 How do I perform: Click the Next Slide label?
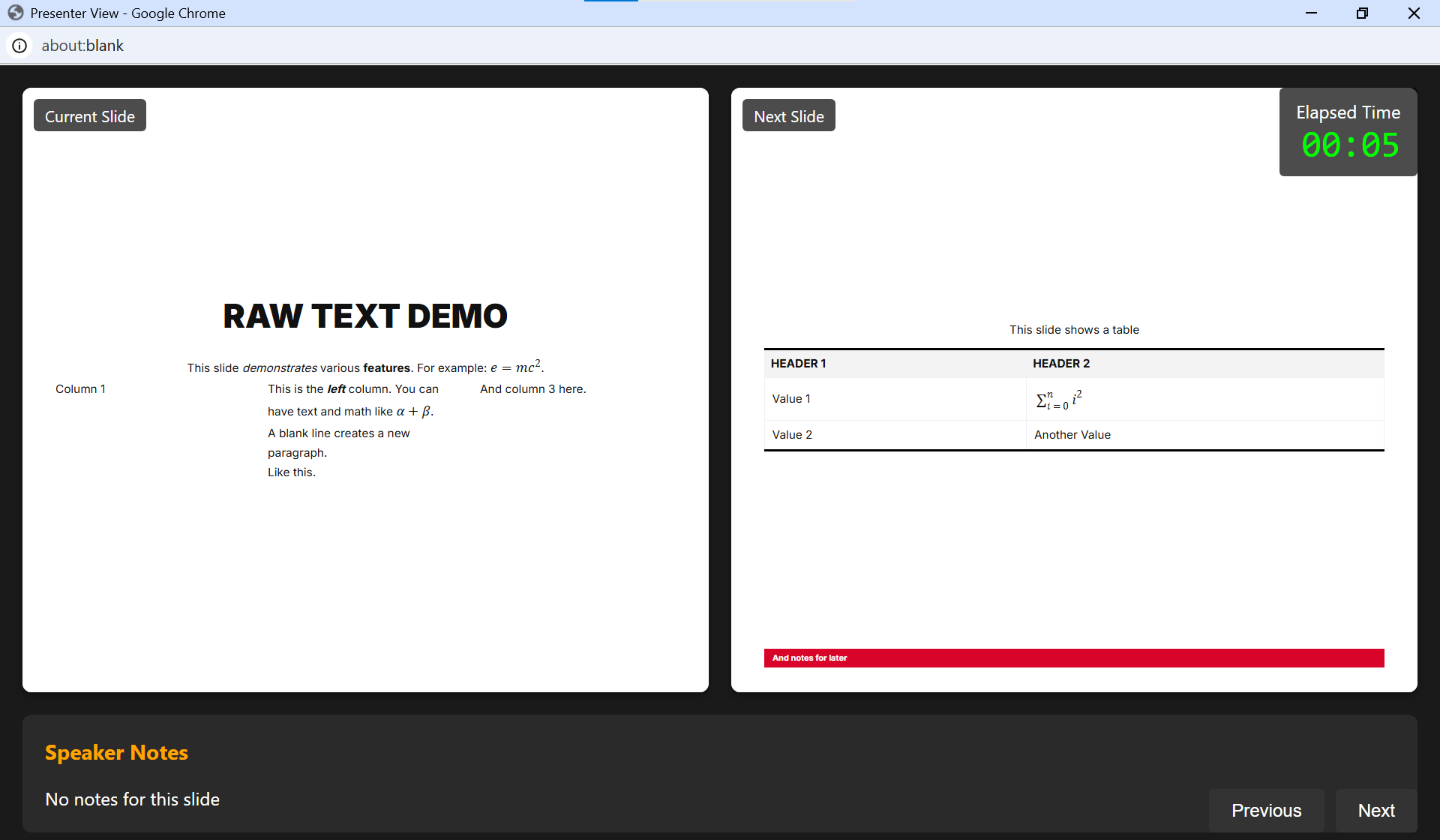(x=788, y=116)
